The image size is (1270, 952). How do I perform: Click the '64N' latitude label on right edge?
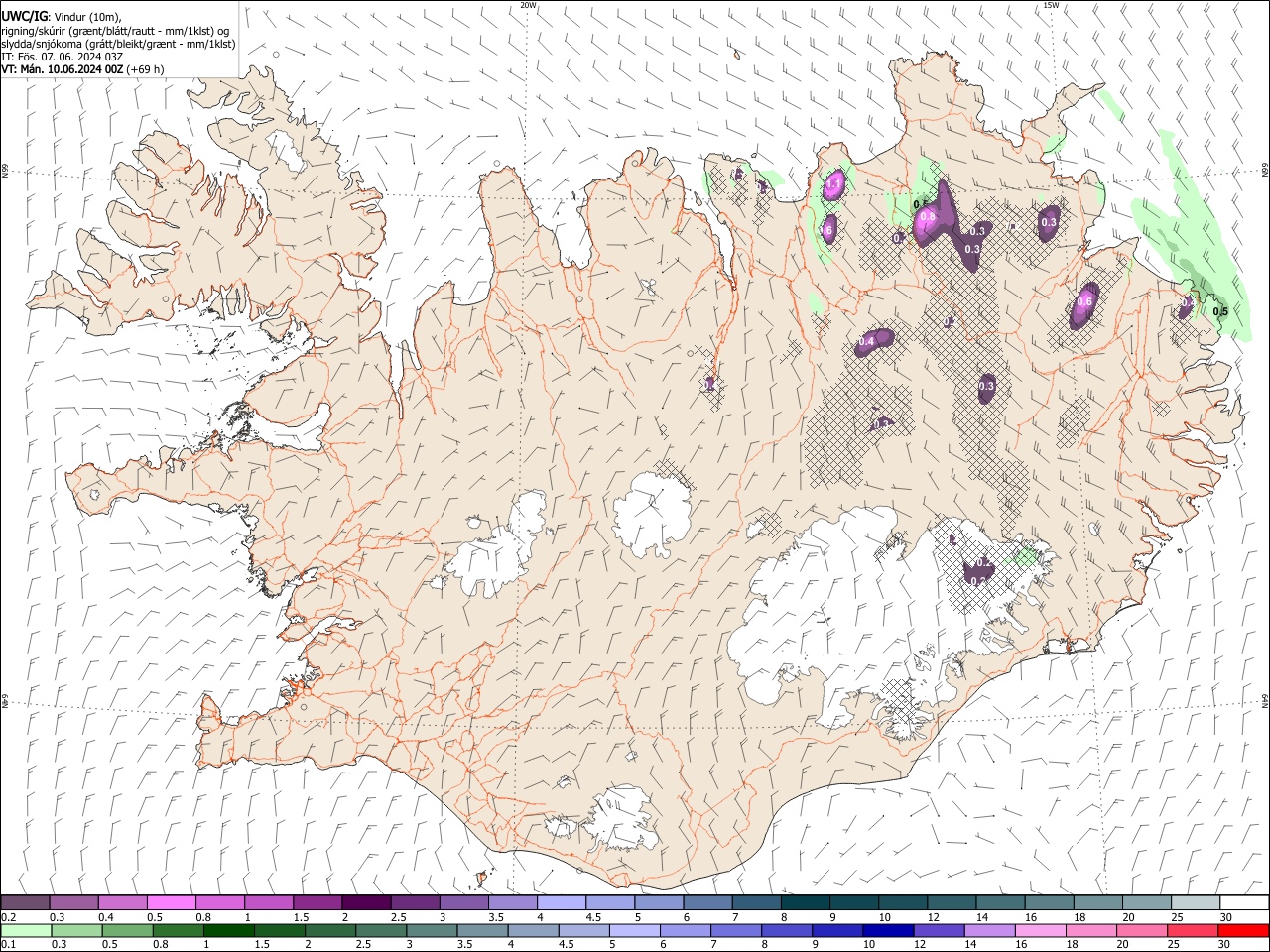(1265, 701)
